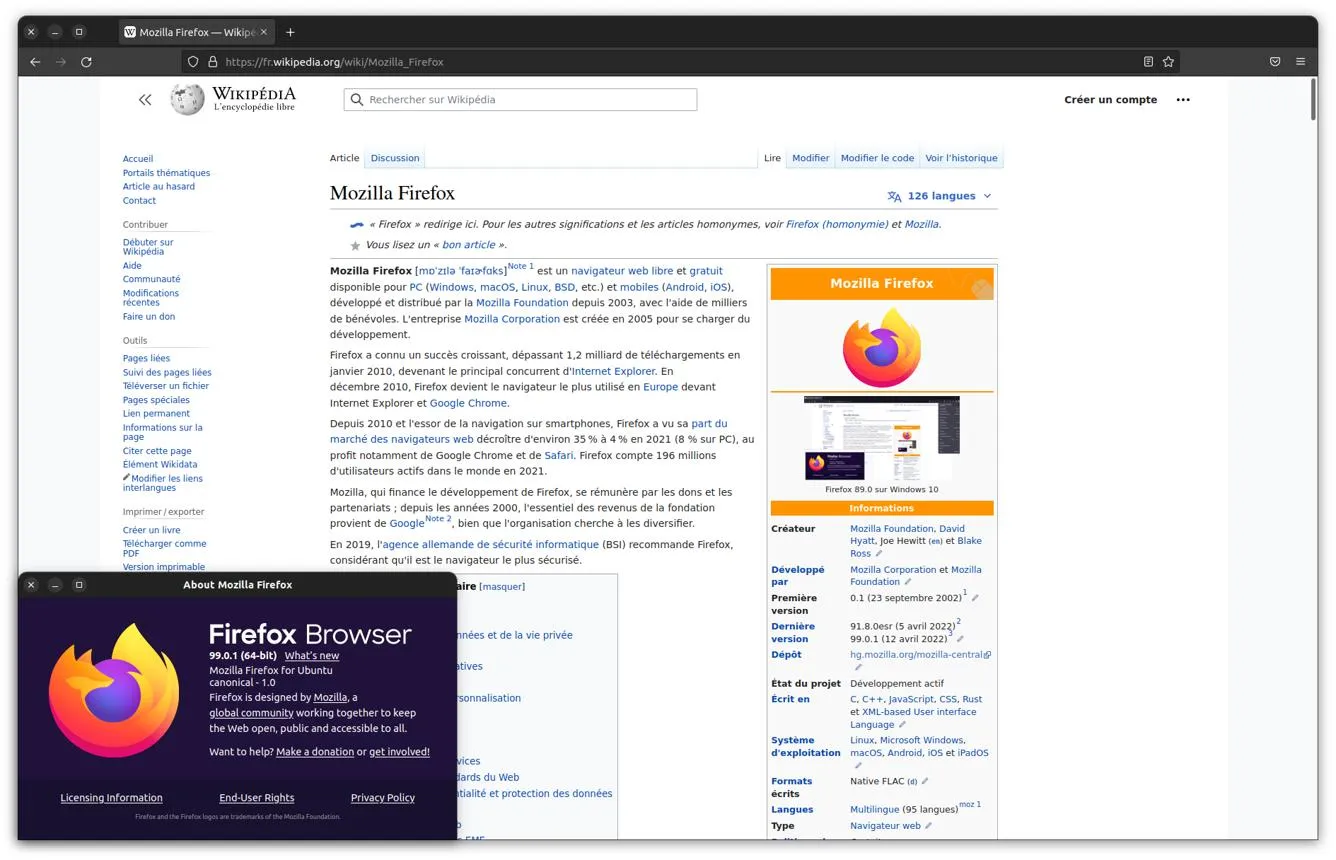The height and width of the screenshot is (860, 1336).
Task: Bookmark this page with the star icon
Action: (x=1168, y=62)
